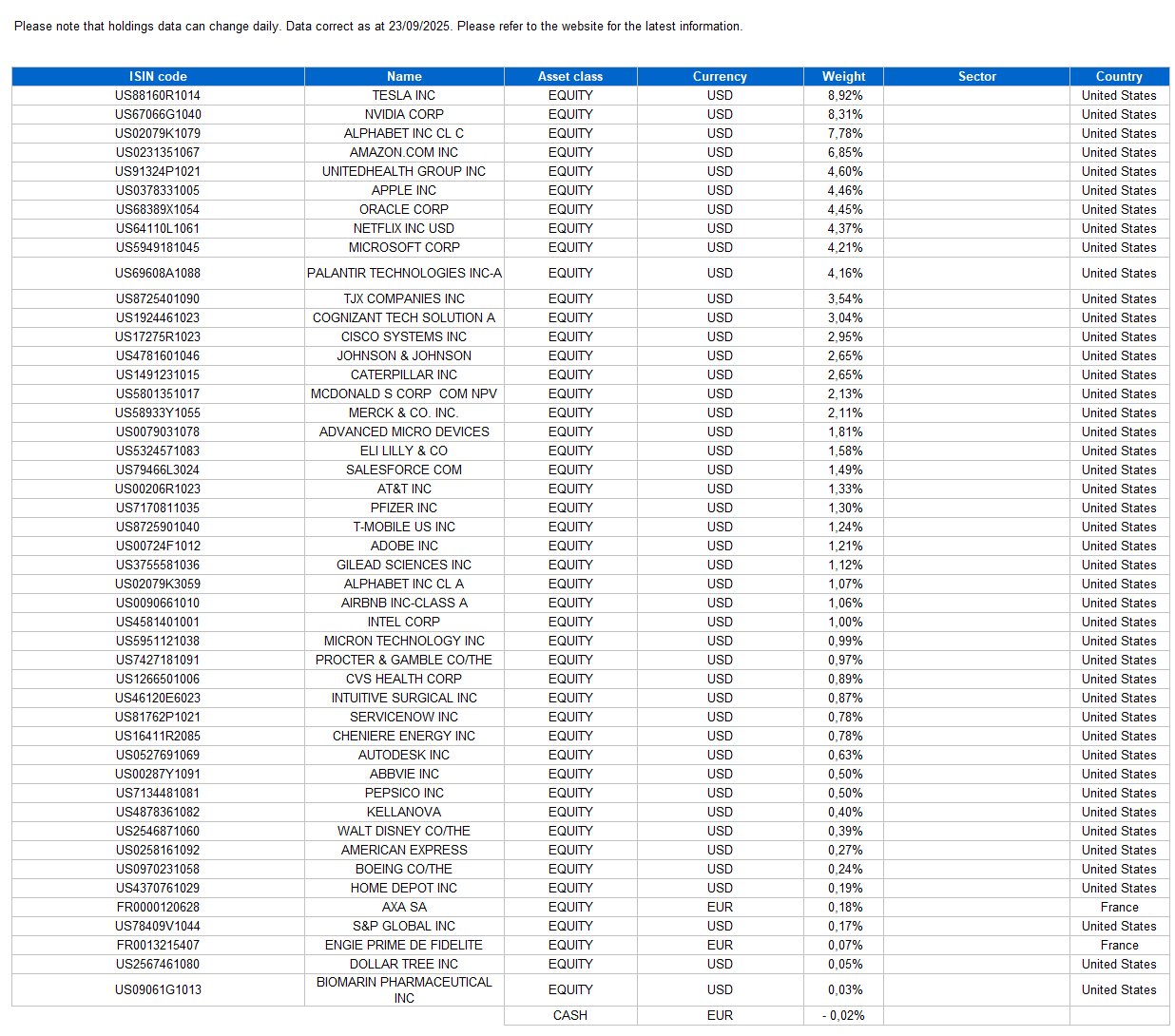This screenshot has height=1036, width=1175.
Task: Select the CASH asset class cell
Action: click(569, 1015)
